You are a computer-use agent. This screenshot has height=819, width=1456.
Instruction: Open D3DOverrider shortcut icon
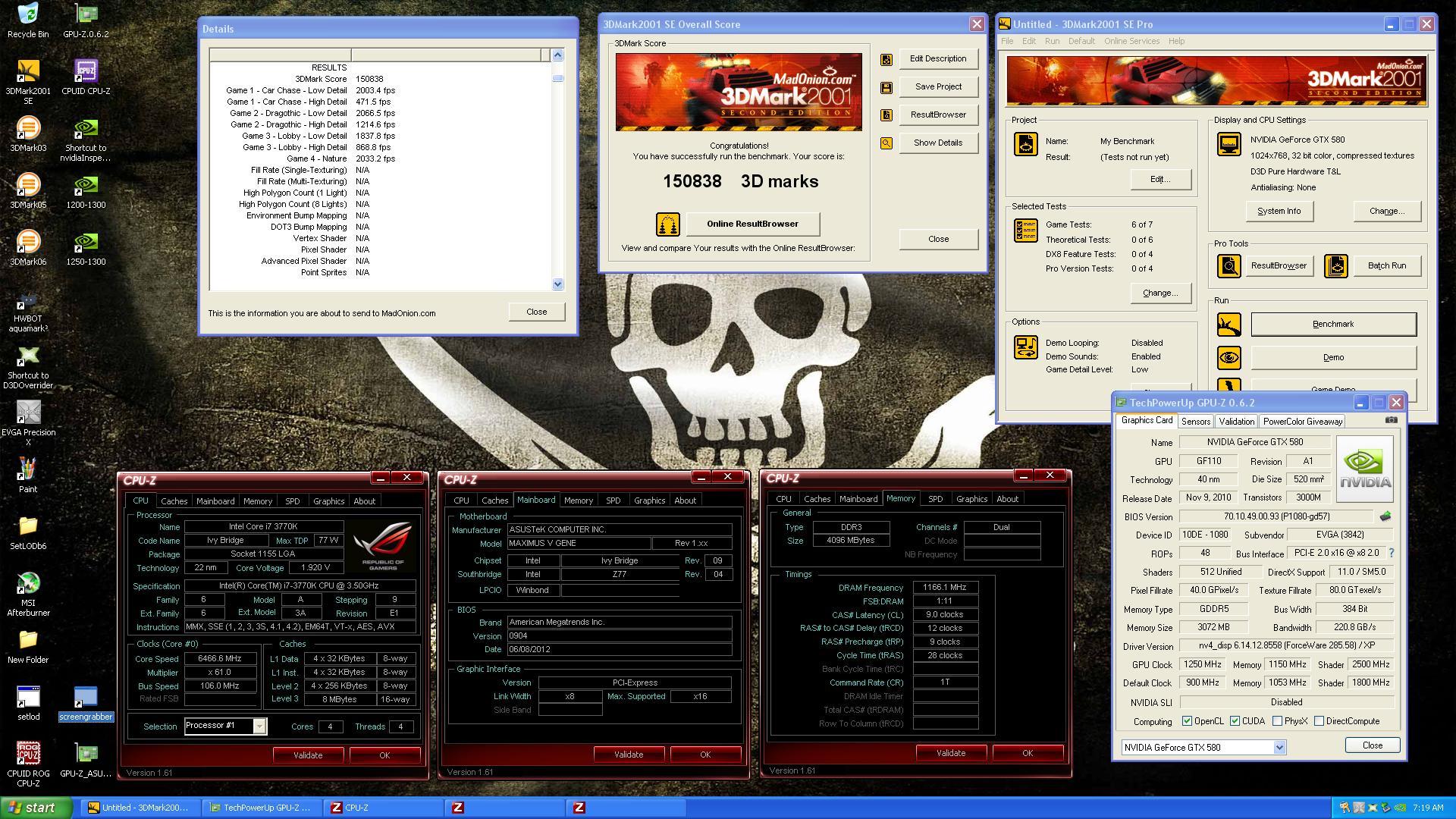click(28, 367)
